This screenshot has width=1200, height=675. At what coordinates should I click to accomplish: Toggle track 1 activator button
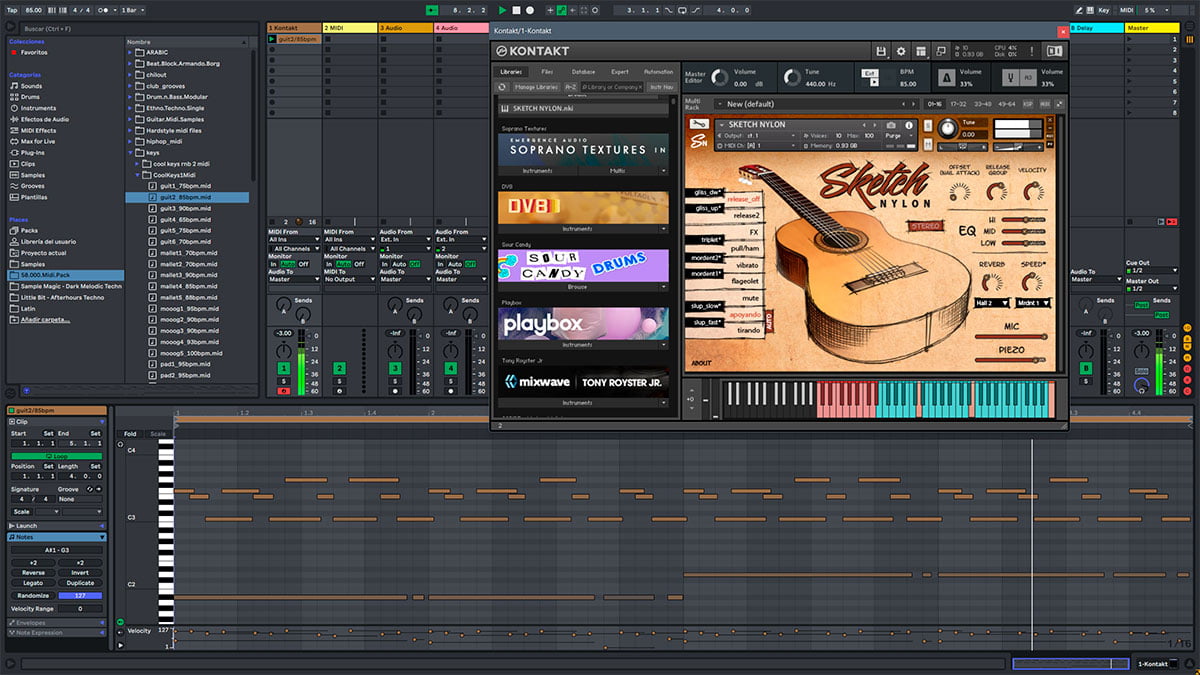[x=284, y=369]
